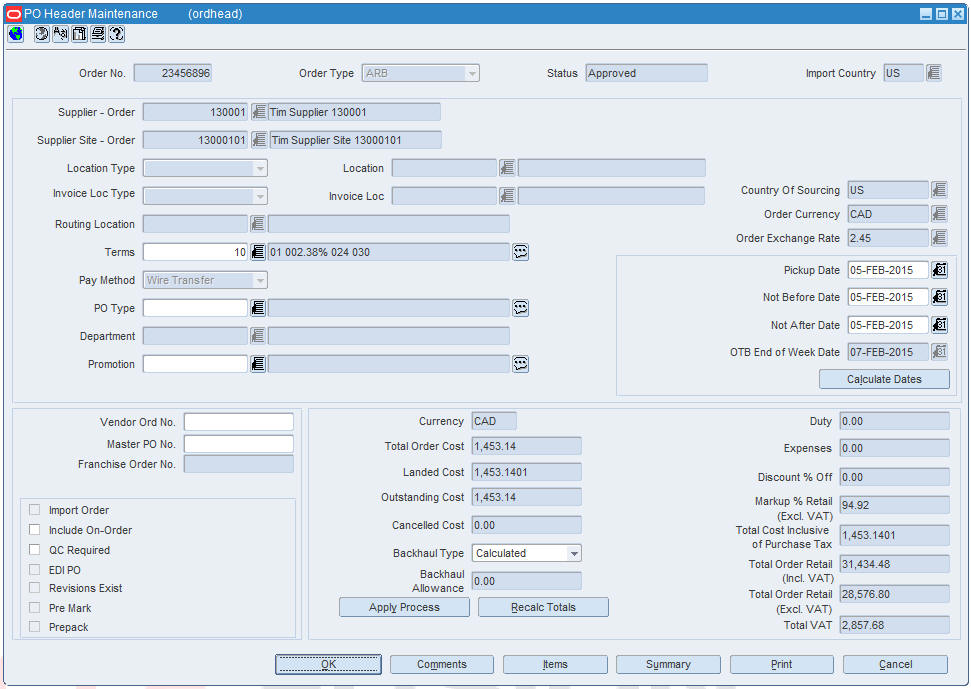The width and height of the screenshot is (971, 689).
Task: Open Location list of values icon
Action: tap(508, 168)
